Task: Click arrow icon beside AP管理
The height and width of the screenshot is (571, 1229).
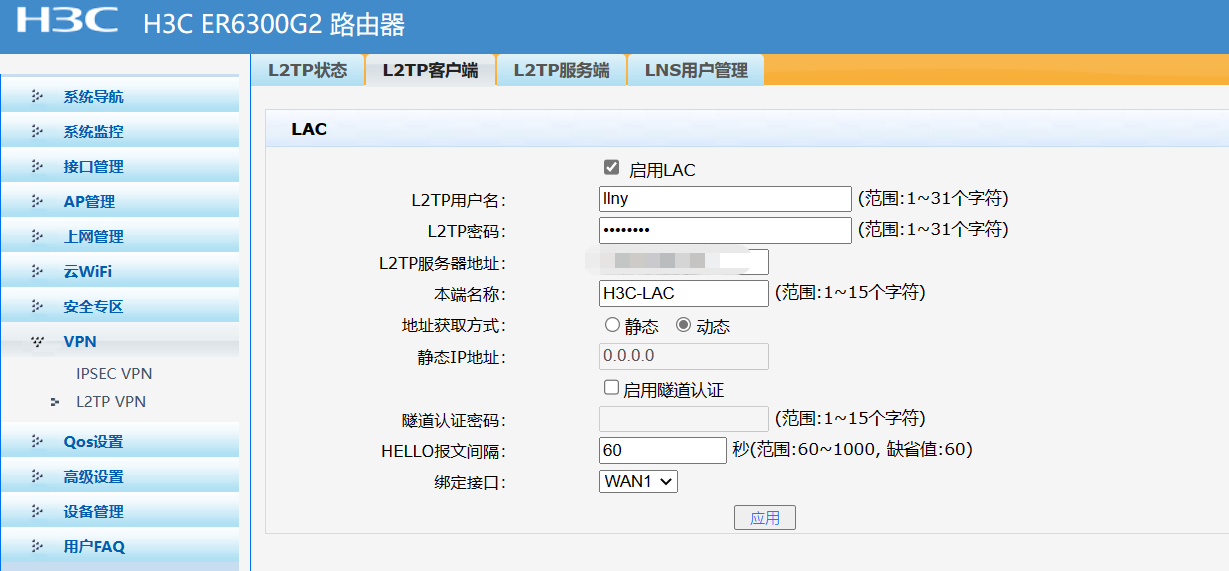Action: pyautogui.click(x=38, y=202)
